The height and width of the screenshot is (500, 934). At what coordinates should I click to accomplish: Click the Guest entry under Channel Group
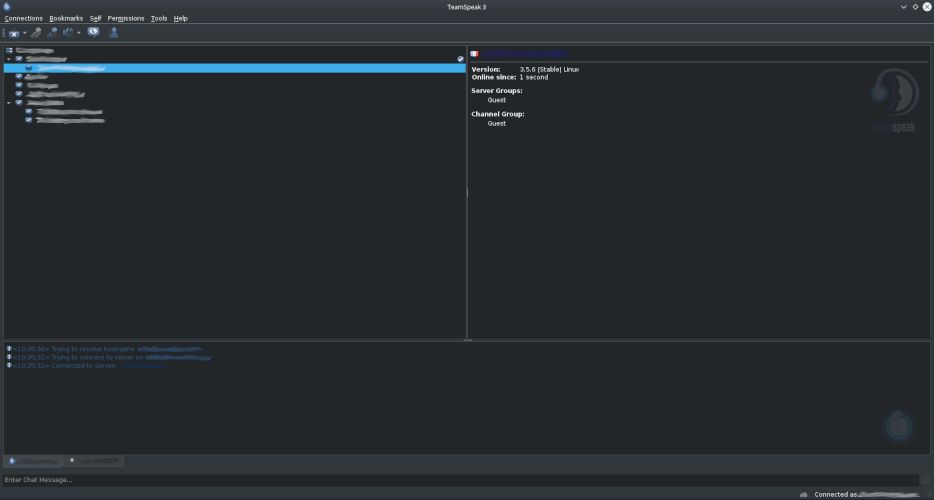pos(497,123)
